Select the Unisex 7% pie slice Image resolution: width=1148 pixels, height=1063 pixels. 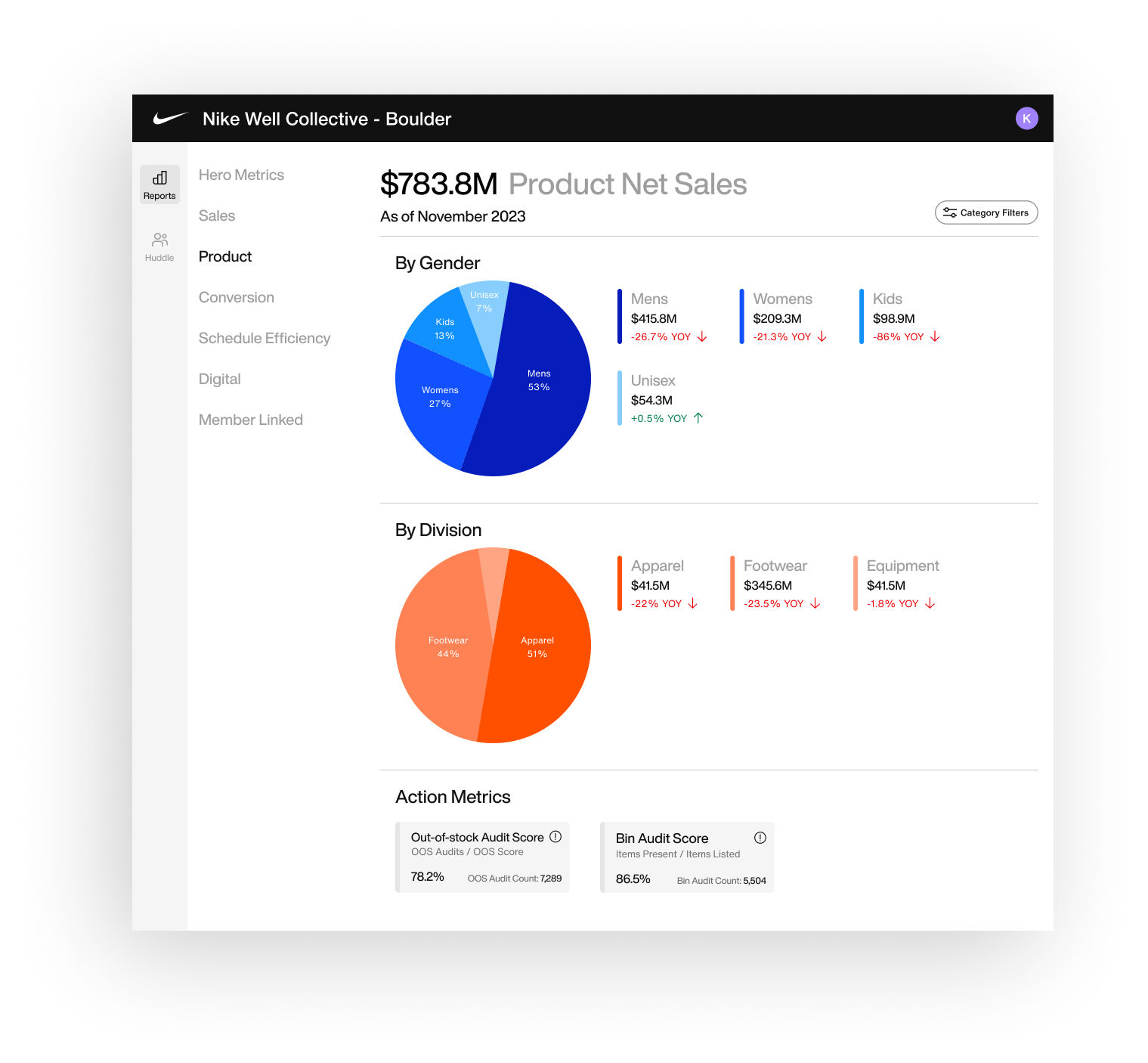(484, 302)
